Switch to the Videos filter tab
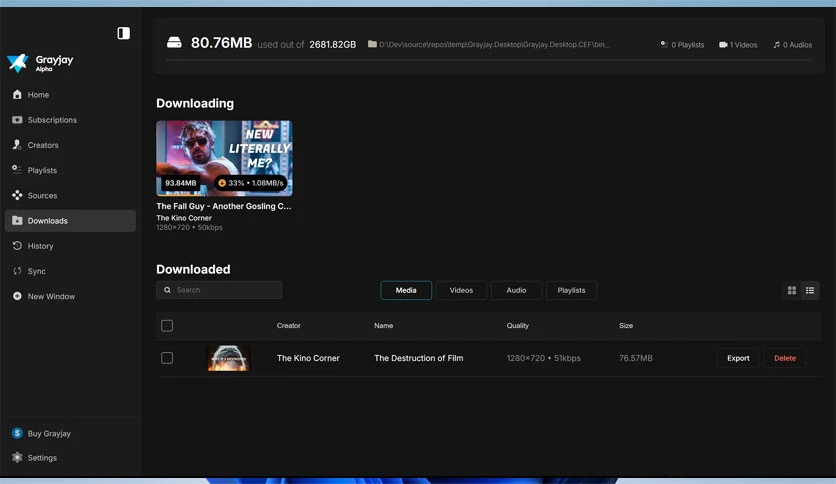The width and height of the screenshot is (836, 484). point(461,291)
